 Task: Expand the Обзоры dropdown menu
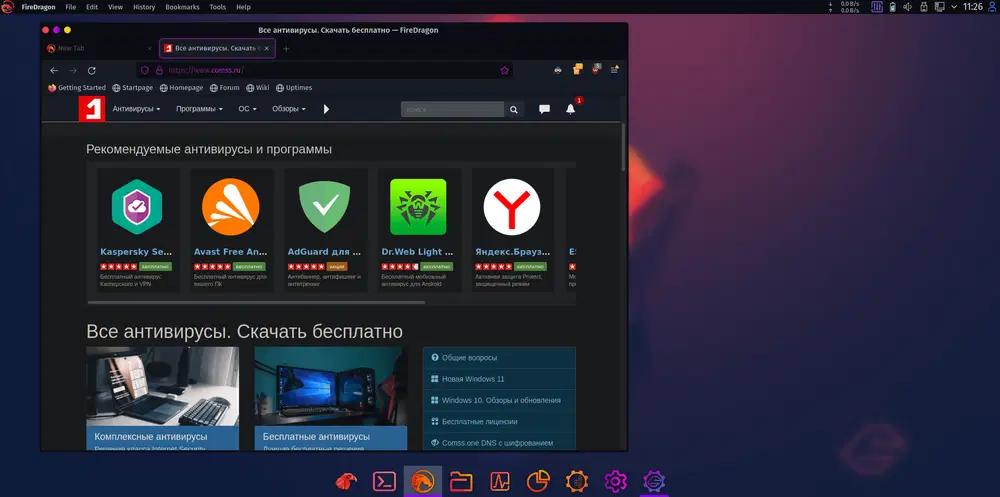point(289,109)
